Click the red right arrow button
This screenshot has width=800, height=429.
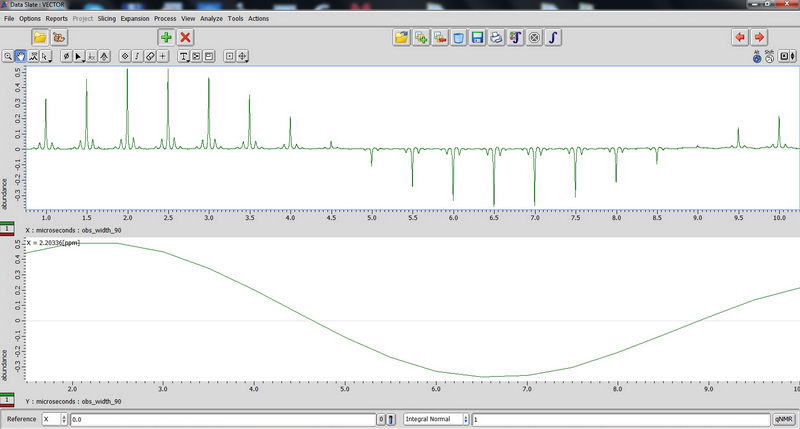(x=760, y=37)
